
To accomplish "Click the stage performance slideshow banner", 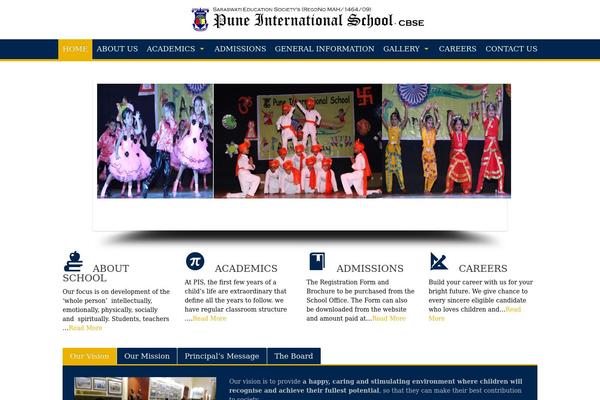I will [x=304, y=141].
